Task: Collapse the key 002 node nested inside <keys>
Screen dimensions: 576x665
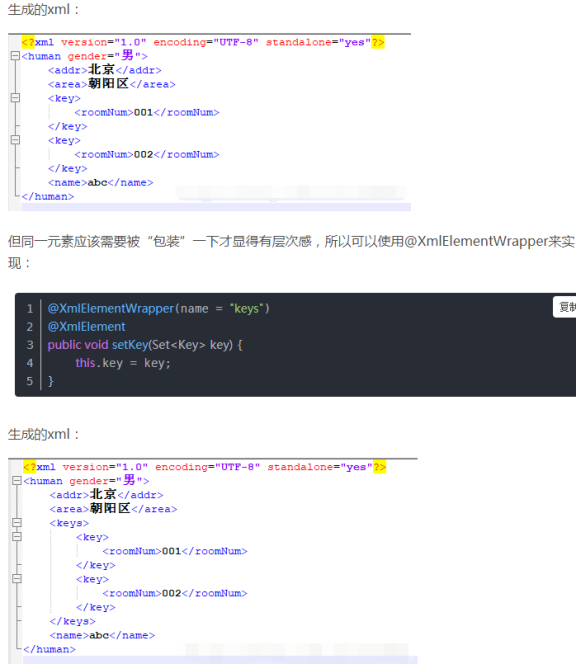Action: pyautogui.click(x=17, y=579)
